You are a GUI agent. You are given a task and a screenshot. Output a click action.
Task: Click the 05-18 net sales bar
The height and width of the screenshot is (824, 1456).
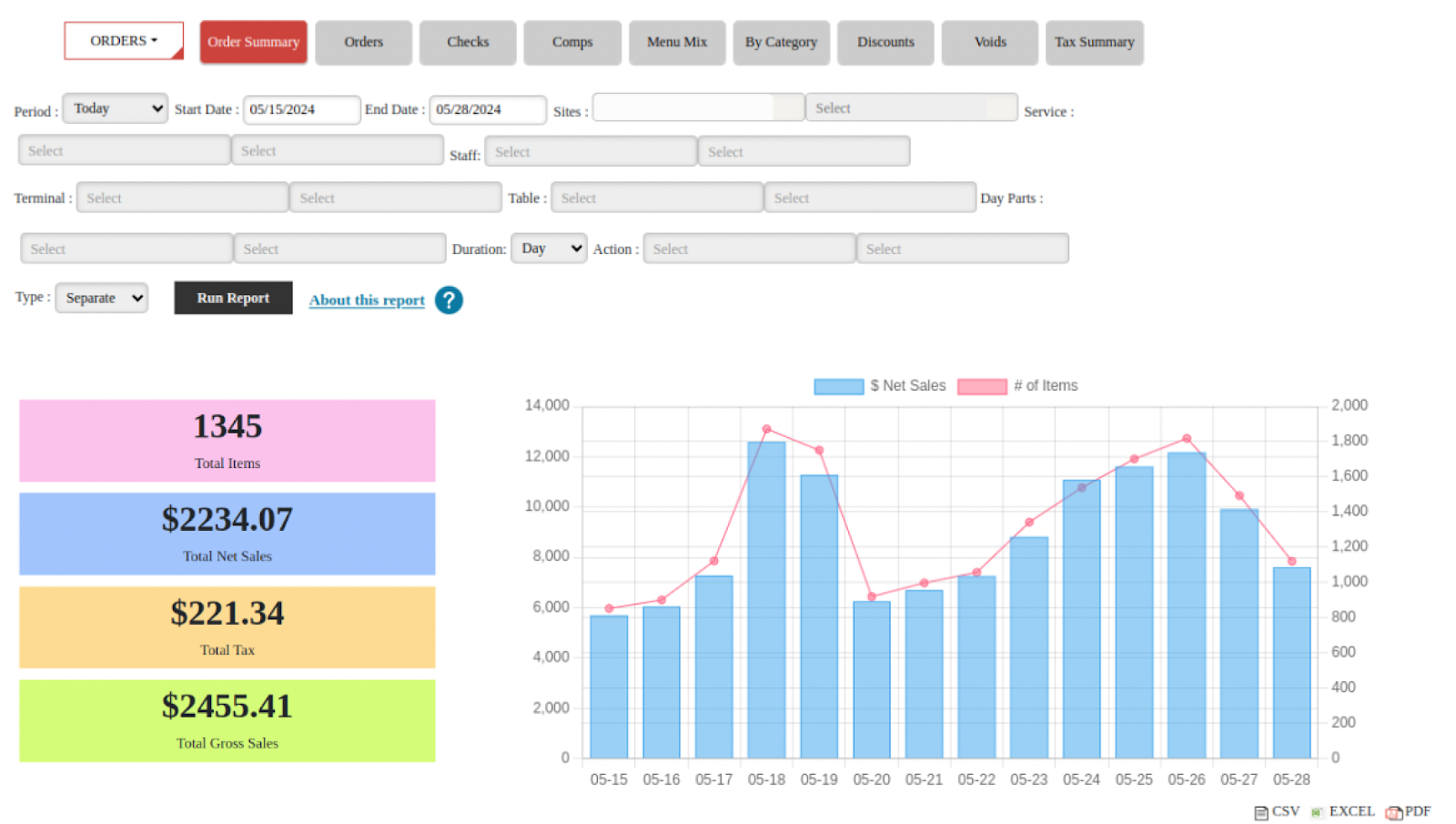(x=766, y=601)
